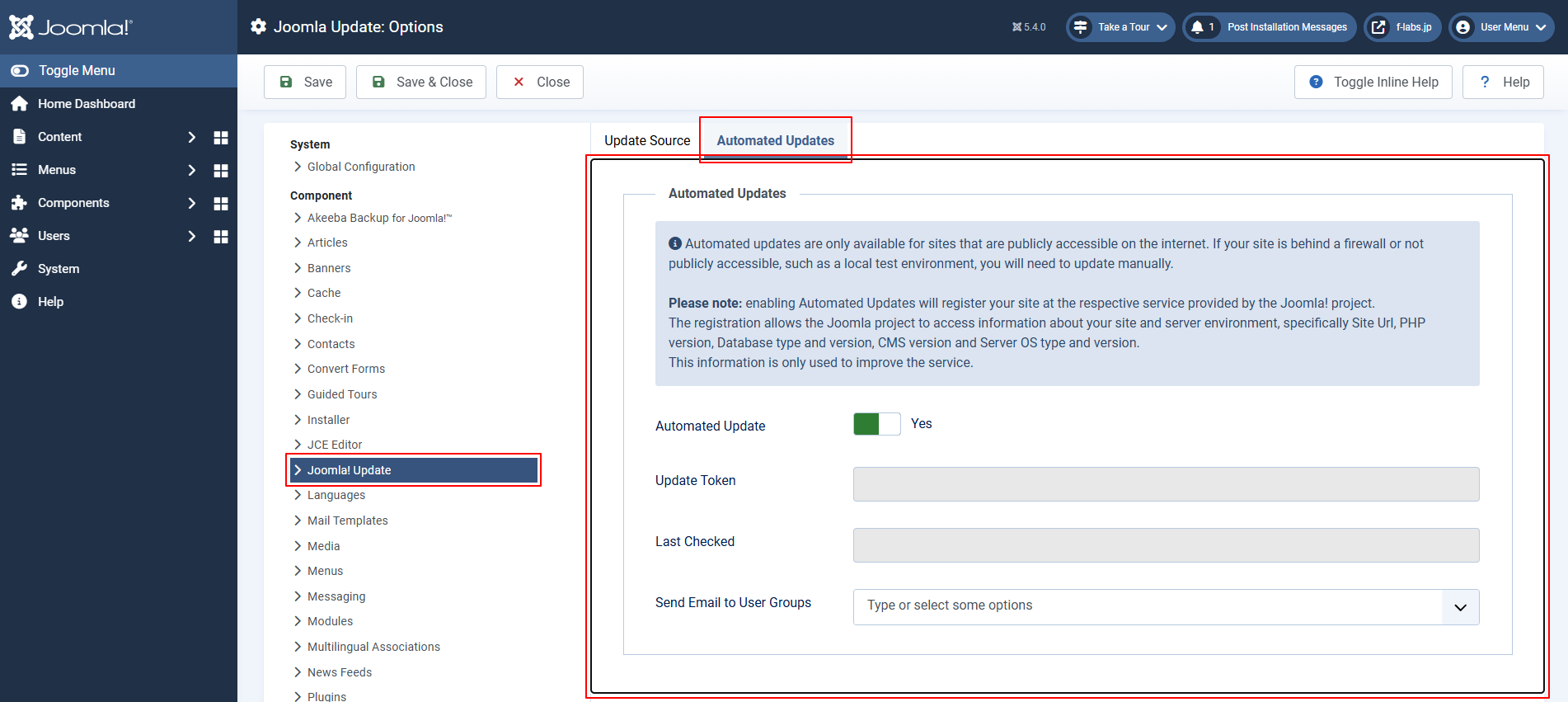Open the Components dashboard grid icon
This screenshot has width=1568, height=702.
coord(220,203)
